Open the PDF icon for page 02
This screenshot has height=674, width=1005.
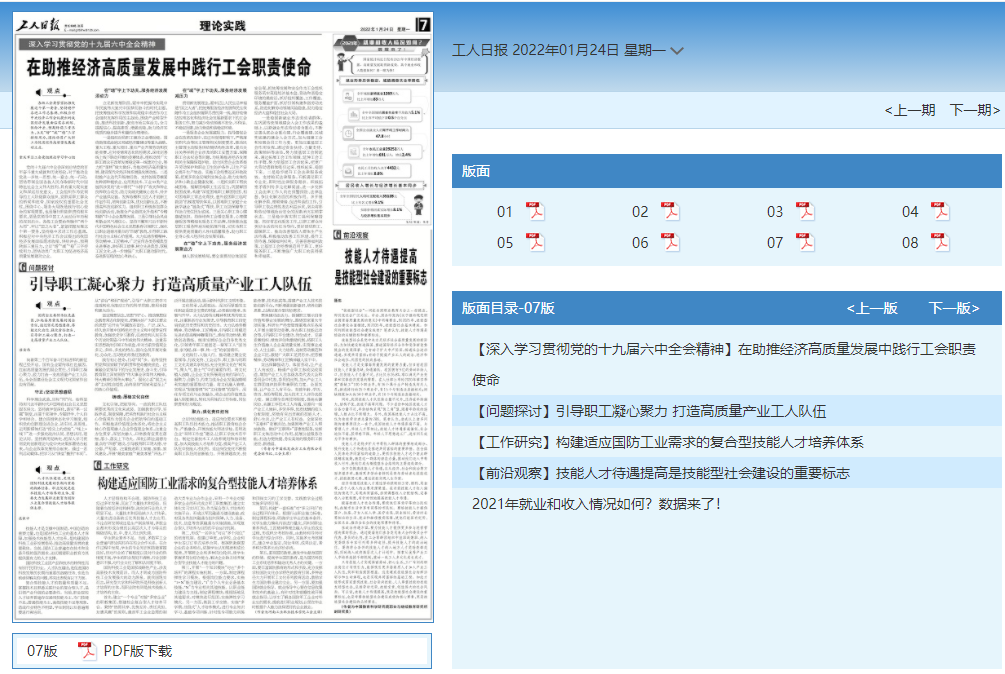670,211
